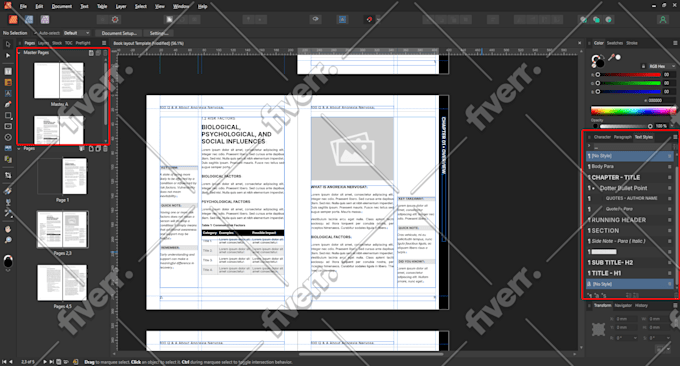Click the account profile icon
The height and width of the screenshot is (366, 680).
pyautogui.click(x=663, y=20)
